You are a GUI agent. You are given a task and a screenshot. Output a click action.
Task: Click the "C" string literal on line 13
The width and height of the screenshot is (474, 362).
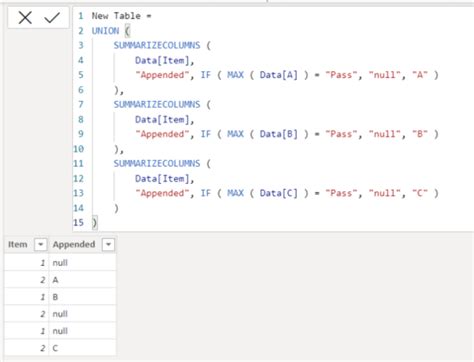coord(420,193)
